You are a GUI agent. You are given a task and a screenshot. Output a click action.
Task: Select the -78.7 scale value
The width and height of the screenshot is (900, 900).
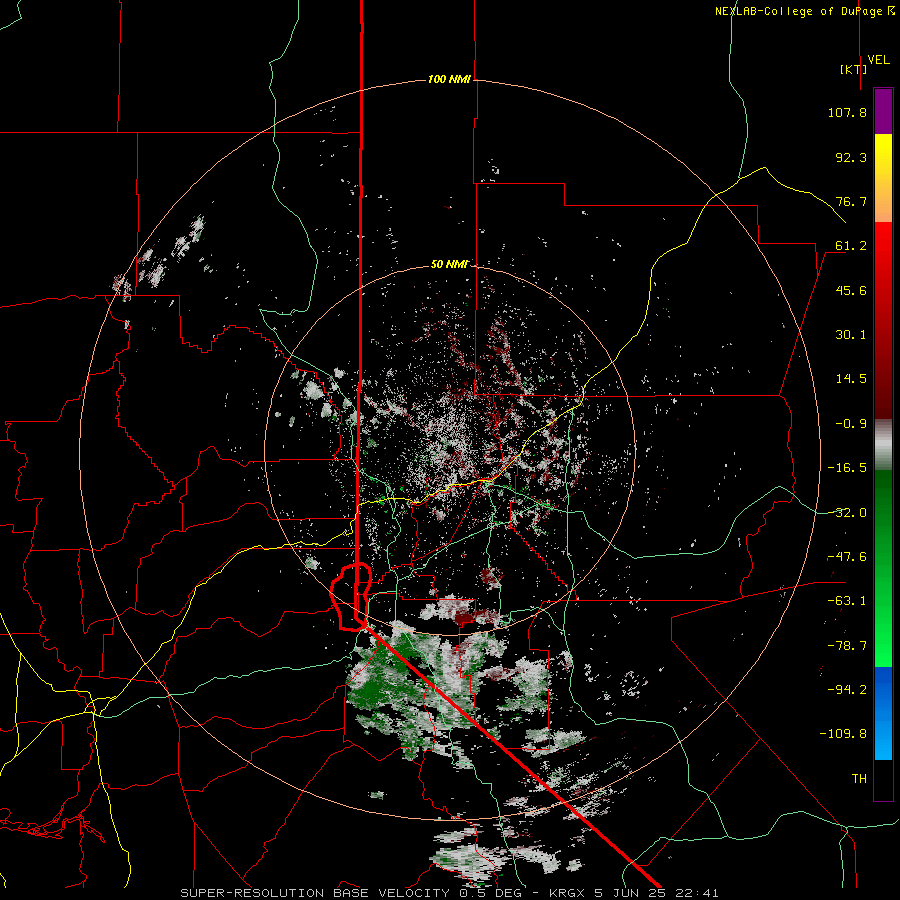[847, 646]
